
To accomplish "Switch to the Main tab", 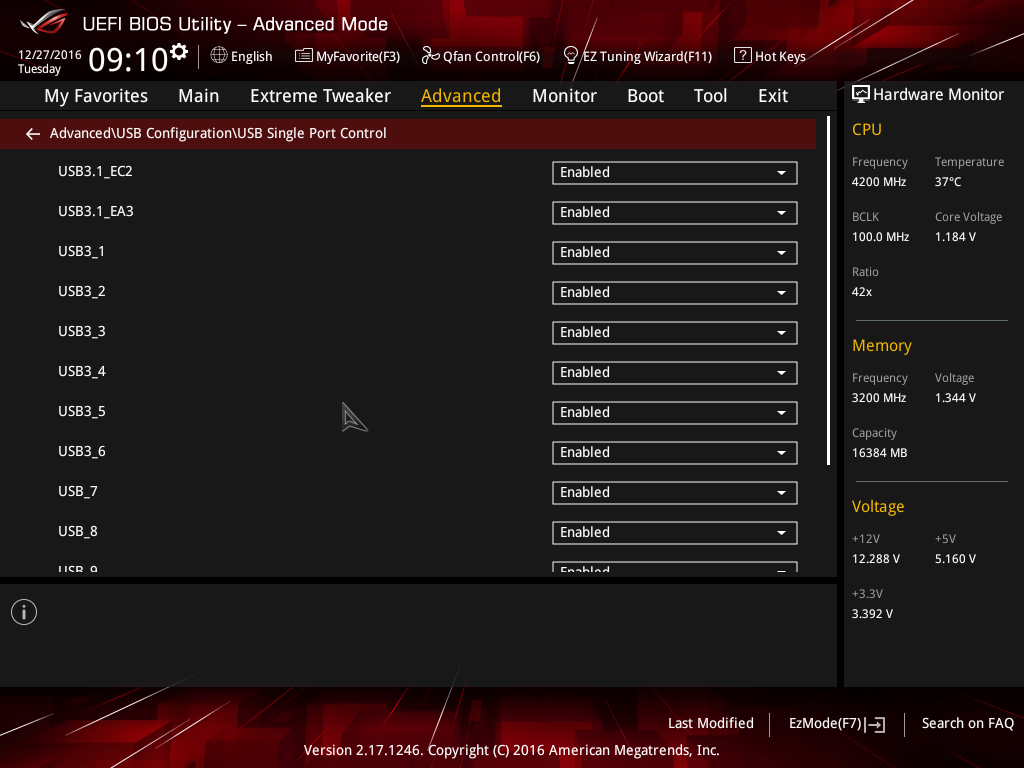I will (199, 96).
